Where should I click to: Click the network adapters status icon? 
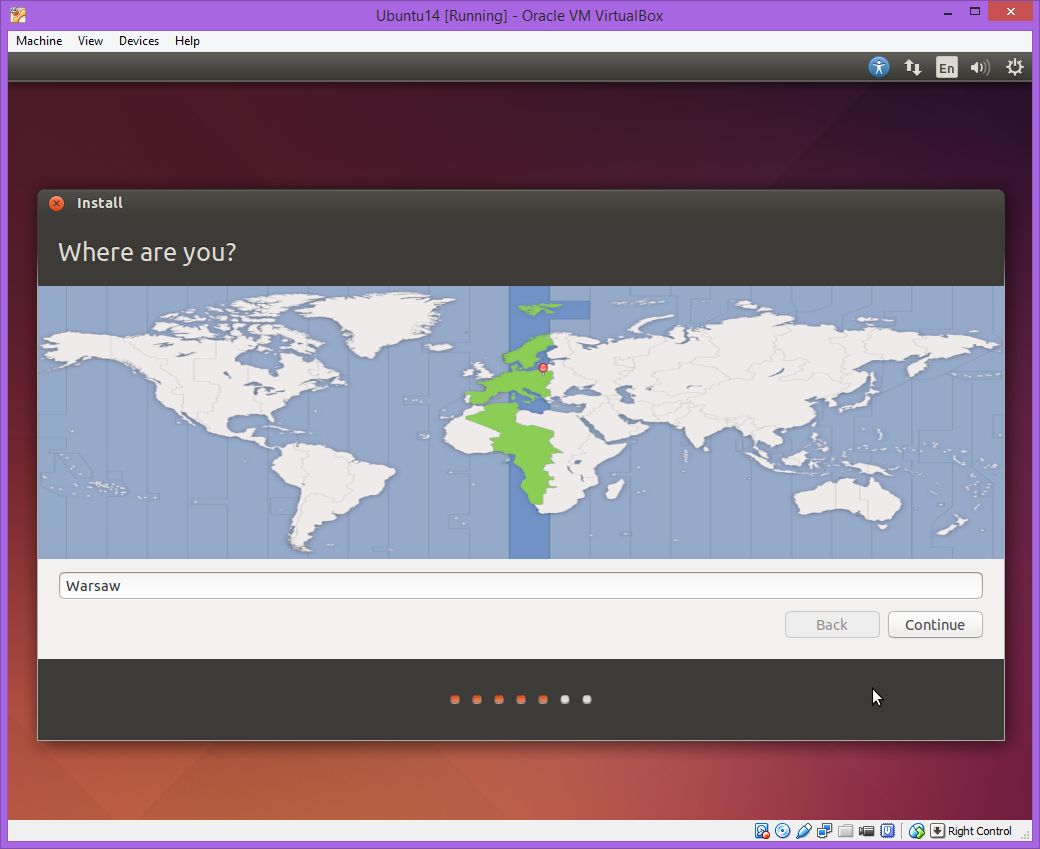[824, 831]
